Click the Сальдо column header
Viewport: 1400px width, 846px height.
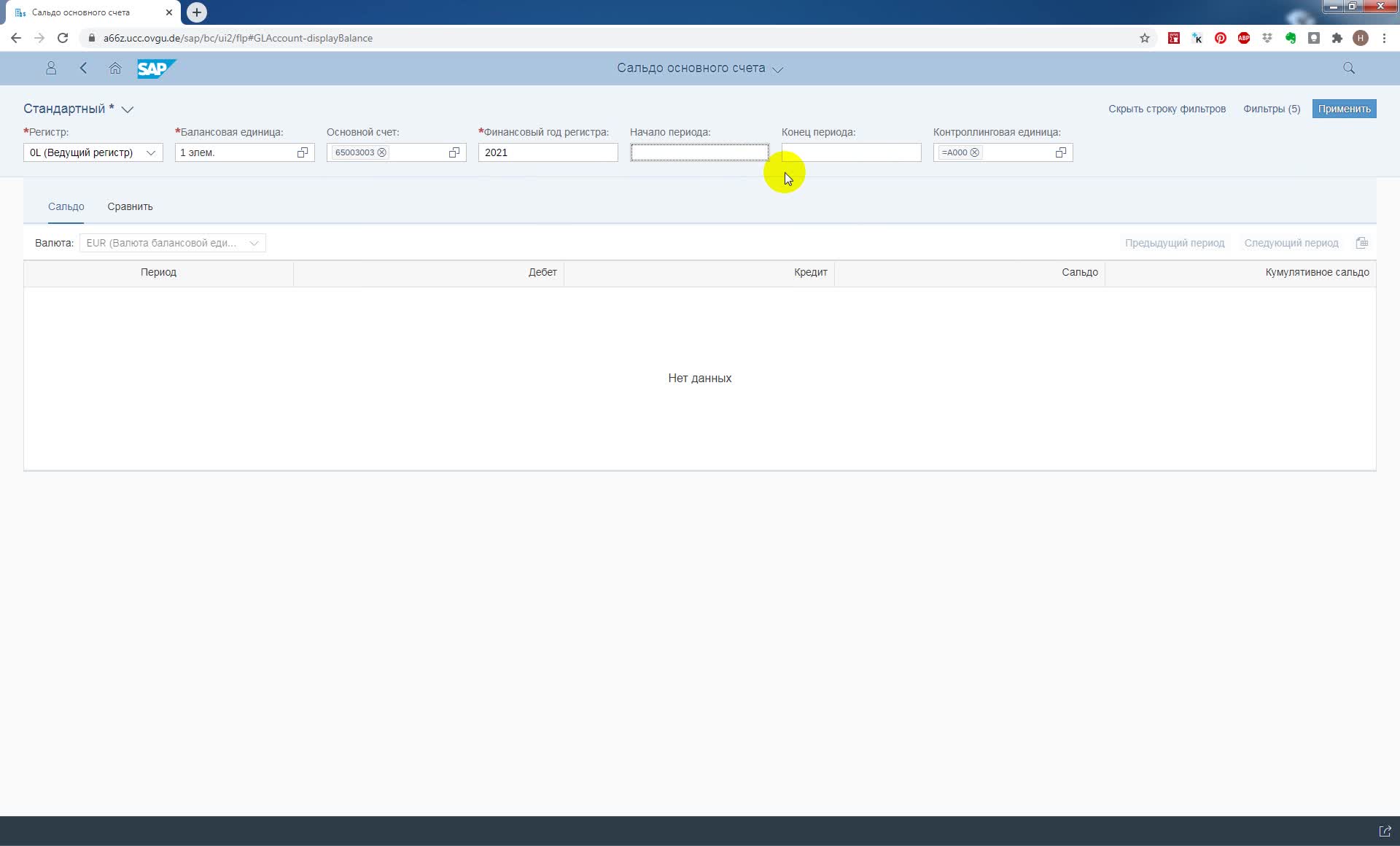pos(970,272)
